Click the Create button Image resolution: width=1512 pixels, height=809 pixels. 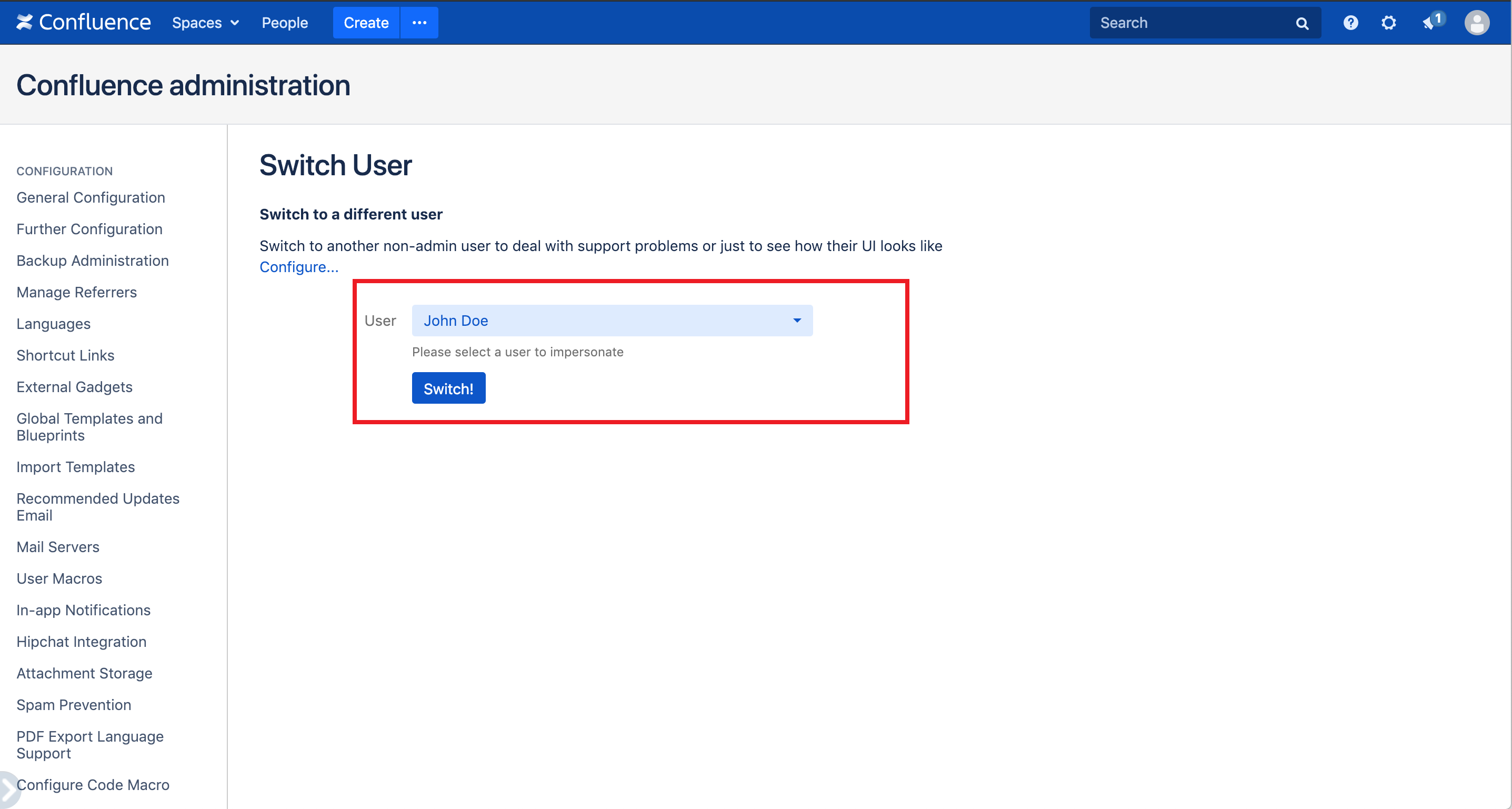366,22
